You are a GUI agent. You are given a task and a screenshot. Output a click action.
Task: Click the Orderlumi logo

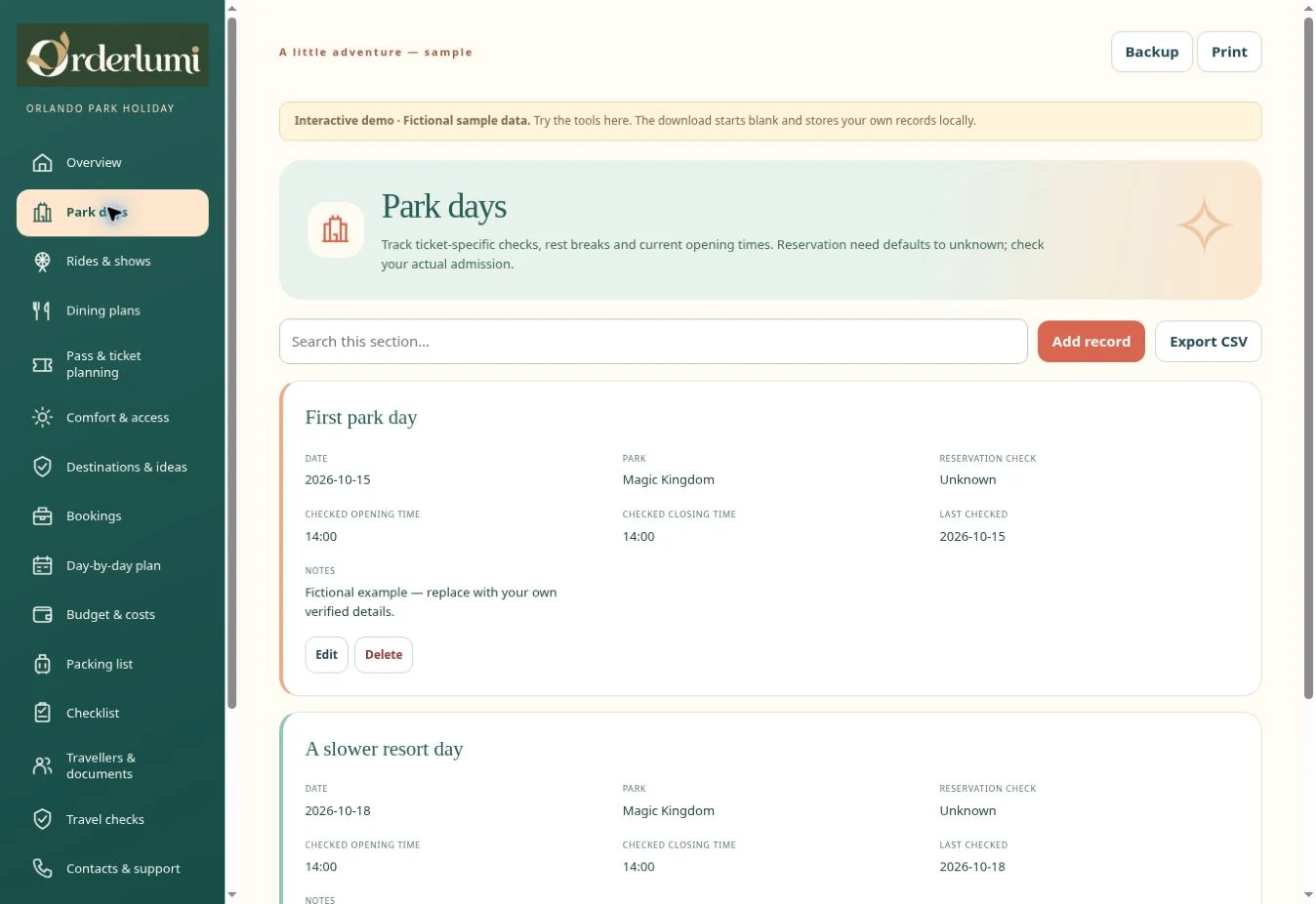pyautogui.click(x=112, y=55)
